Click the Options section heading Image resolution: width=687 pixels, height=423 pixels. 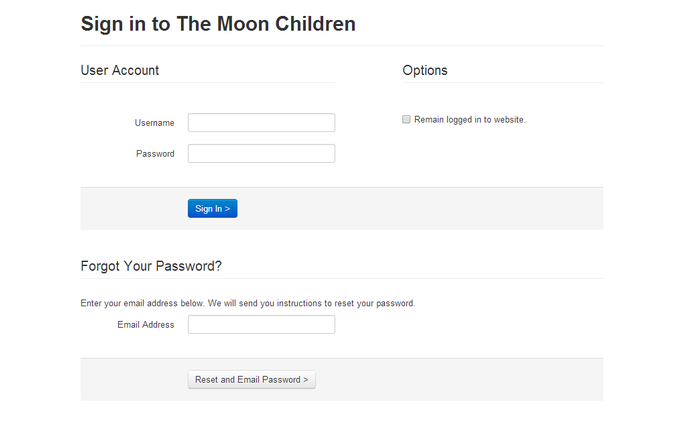point(425,70)
